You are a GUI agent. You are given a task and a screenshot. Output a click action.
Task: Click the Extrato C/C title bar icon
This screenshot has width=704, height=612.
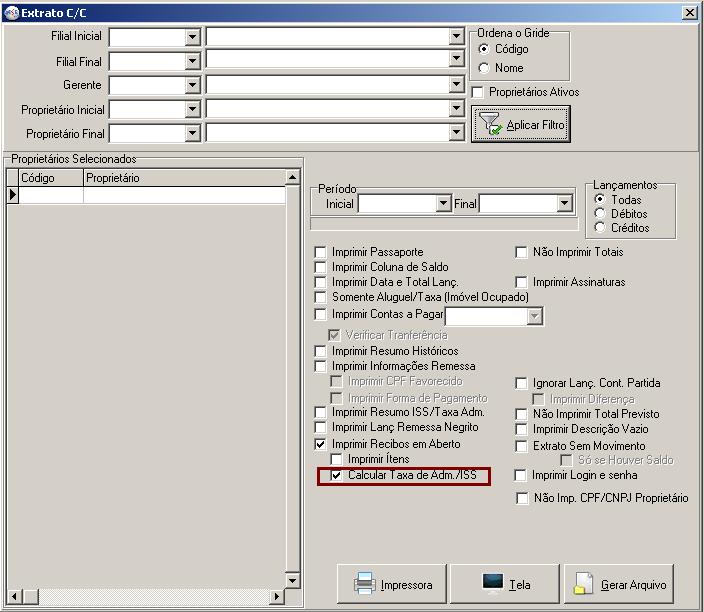pos(10,12)
